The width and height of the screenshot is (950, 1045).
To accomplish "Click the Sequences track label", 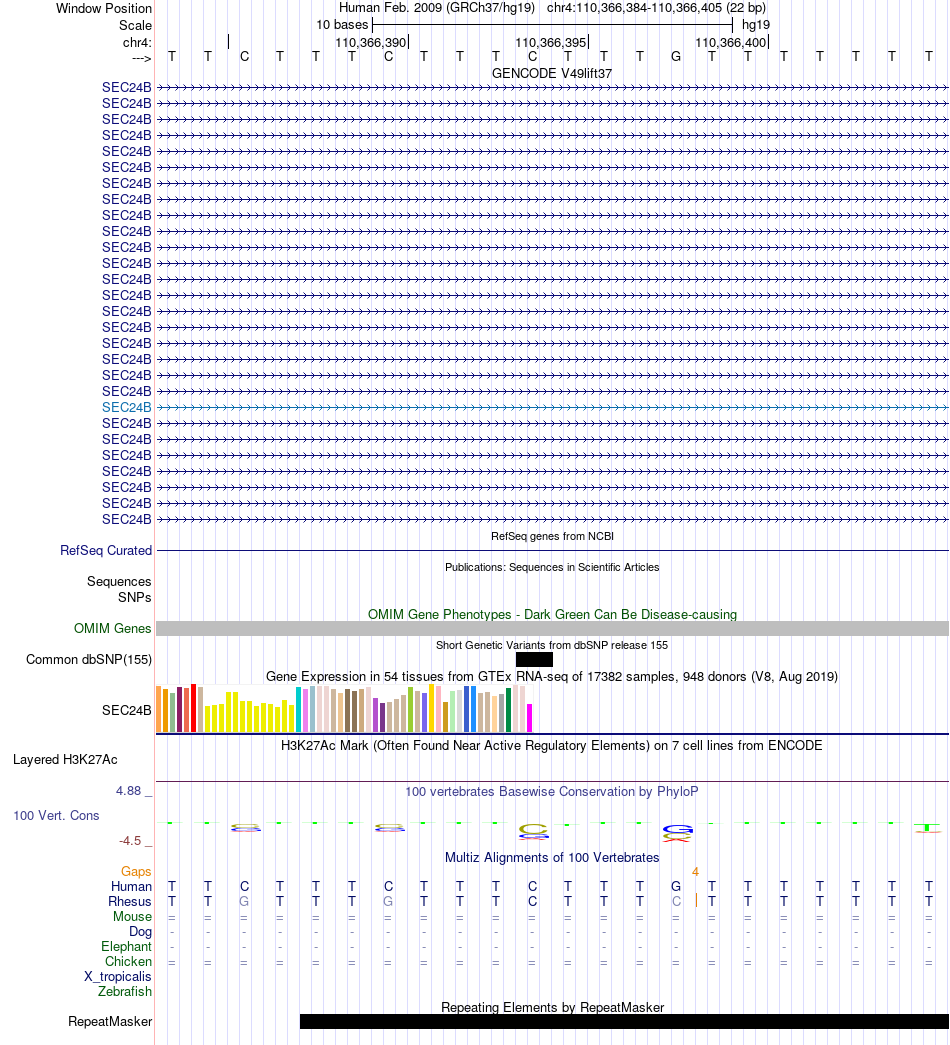I will coord(119,582).
